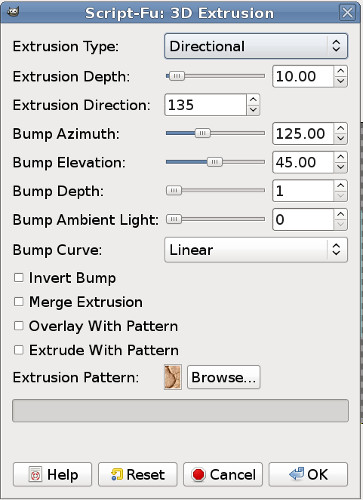Increase Extrusion Depth with up arrow
This screenshot has width=363, height=500.
coord(340,71)
